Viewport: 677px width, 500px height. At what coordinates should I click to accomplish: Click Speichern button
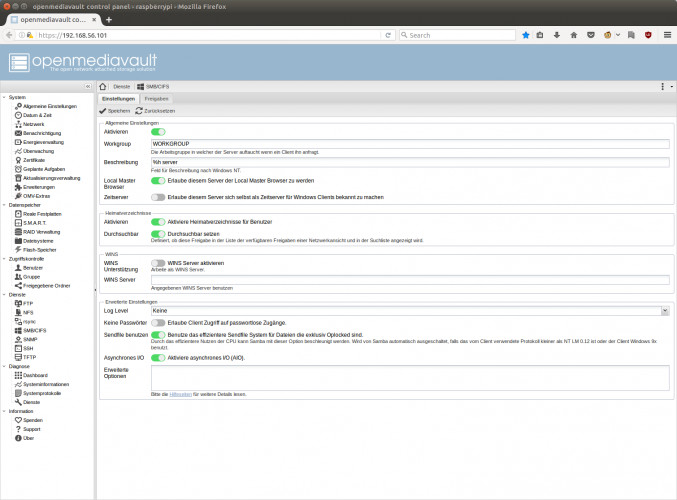click(114, 111)
